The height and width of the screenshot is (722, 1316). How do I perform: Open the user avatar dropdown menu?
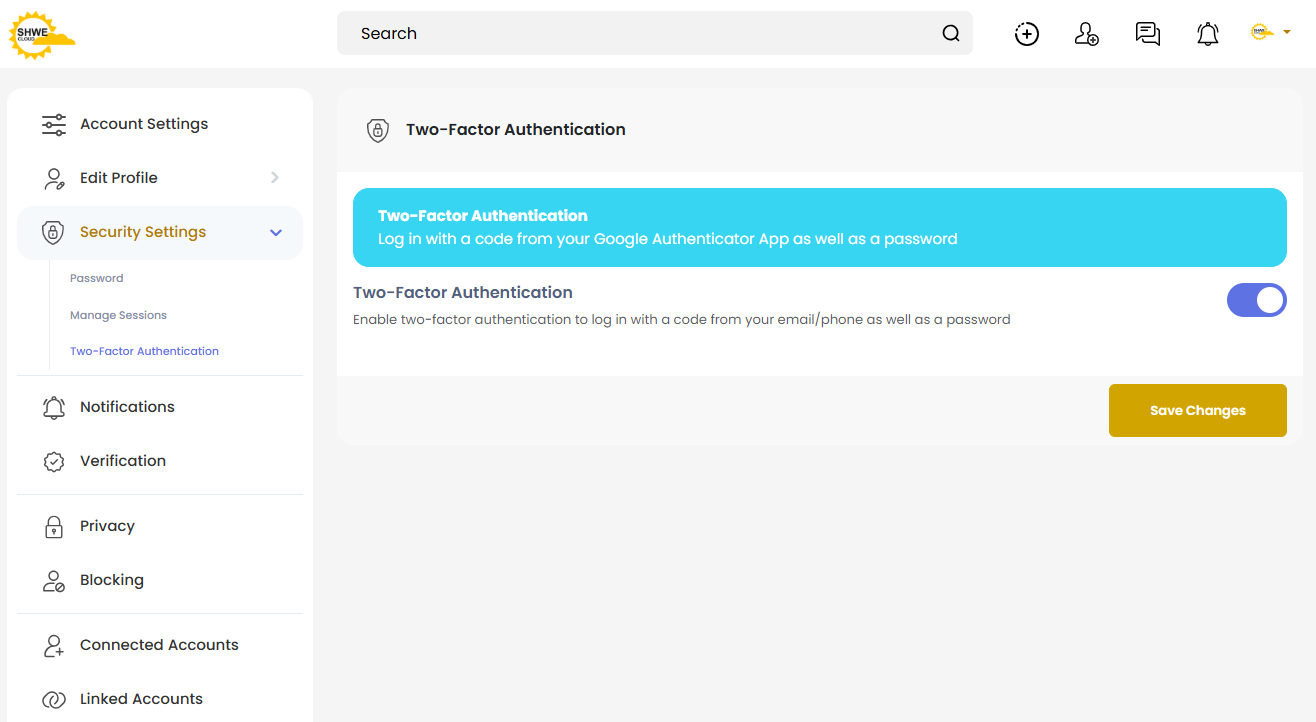tap(1270, 33)
